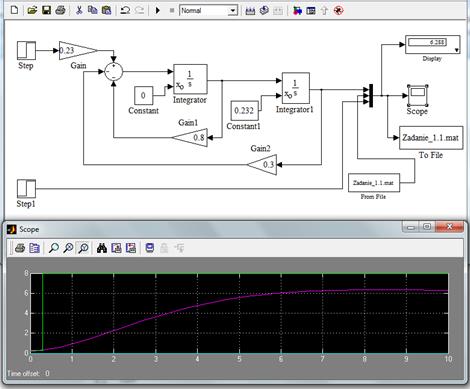The height and width of the screenshot is (389, 470).
Task: Start the simulation
Action: tap(158, 10)
